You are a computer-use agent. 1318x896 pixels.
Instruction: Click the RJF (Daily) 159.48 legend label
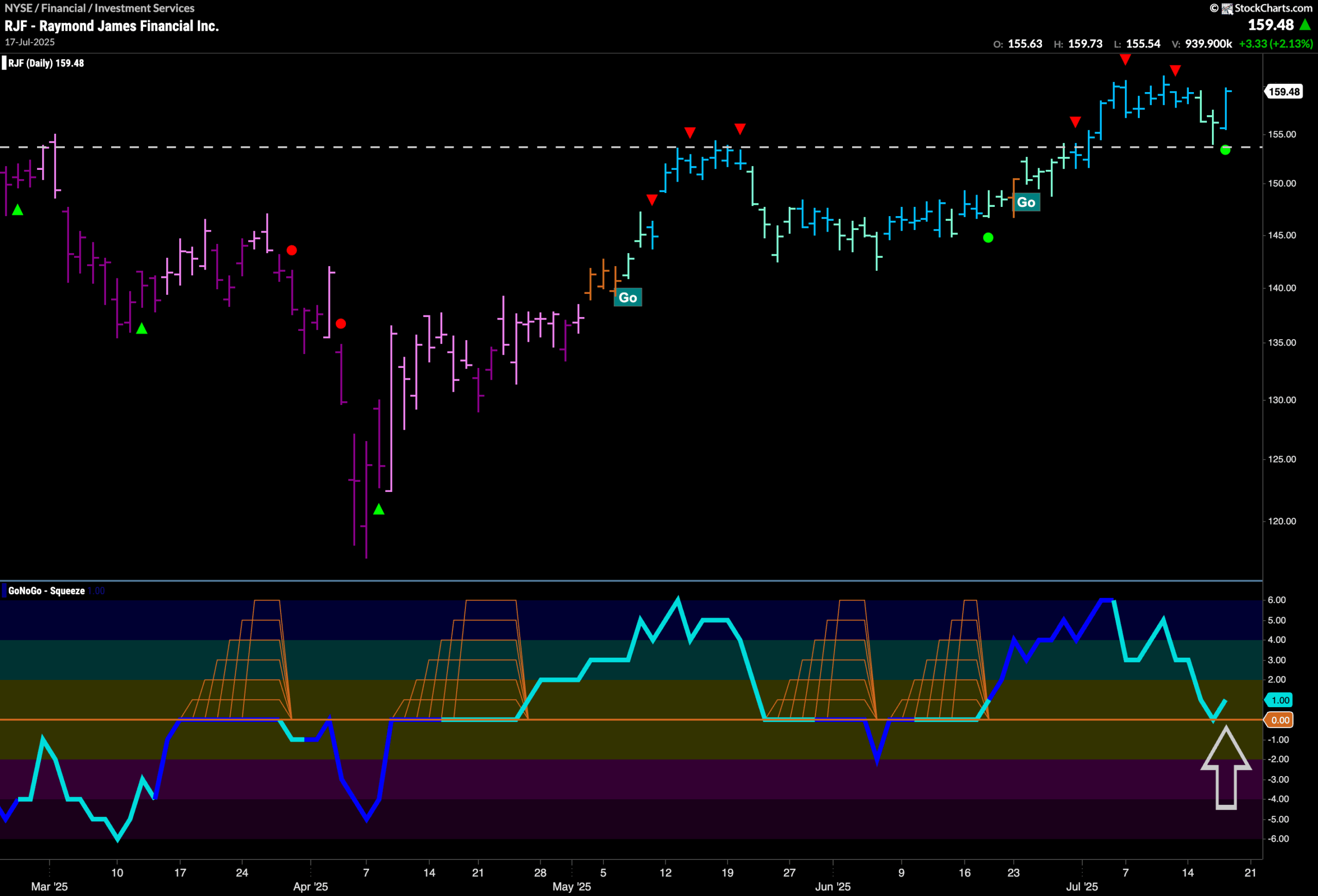click(46, 63)
